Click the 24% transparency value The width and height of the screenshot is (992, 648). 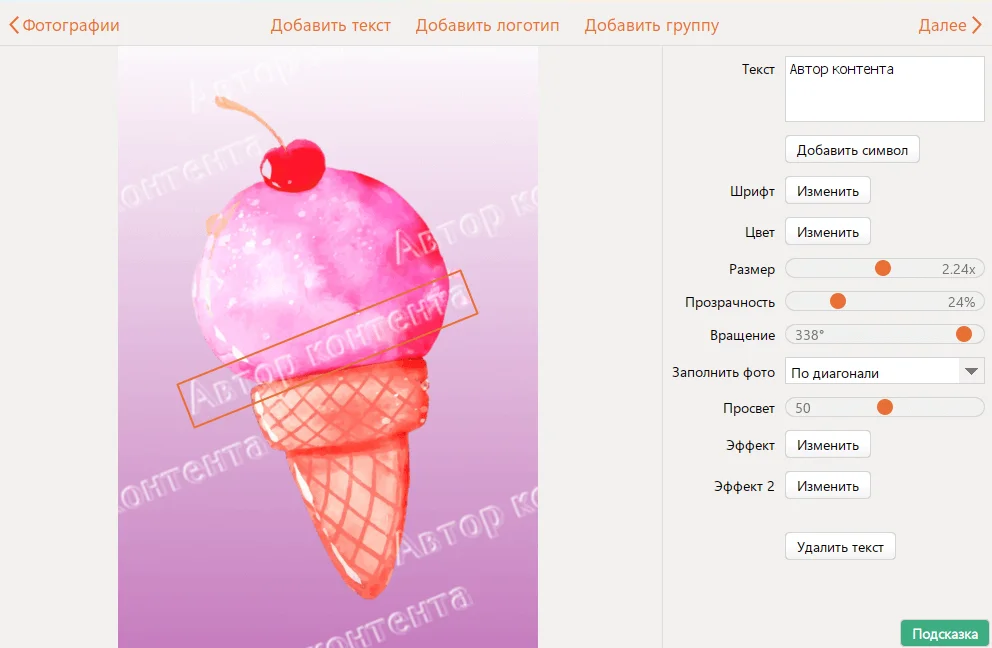(x=961, y=302)
